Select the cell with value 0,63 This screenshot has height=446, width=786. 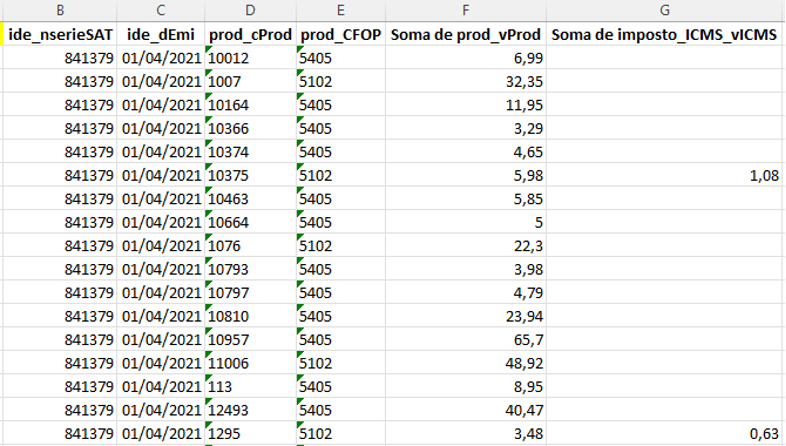click(x=665, y=433)
